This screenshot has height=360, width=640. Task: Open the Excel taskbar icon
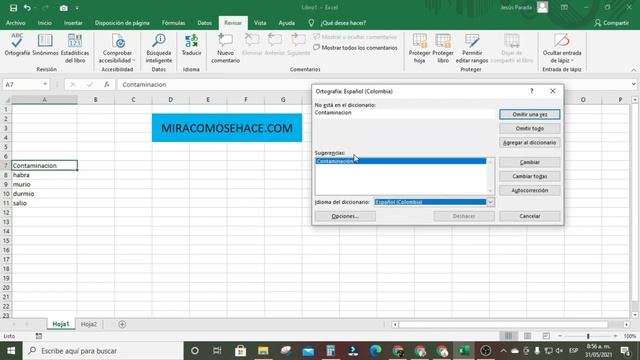click(464, 351)
